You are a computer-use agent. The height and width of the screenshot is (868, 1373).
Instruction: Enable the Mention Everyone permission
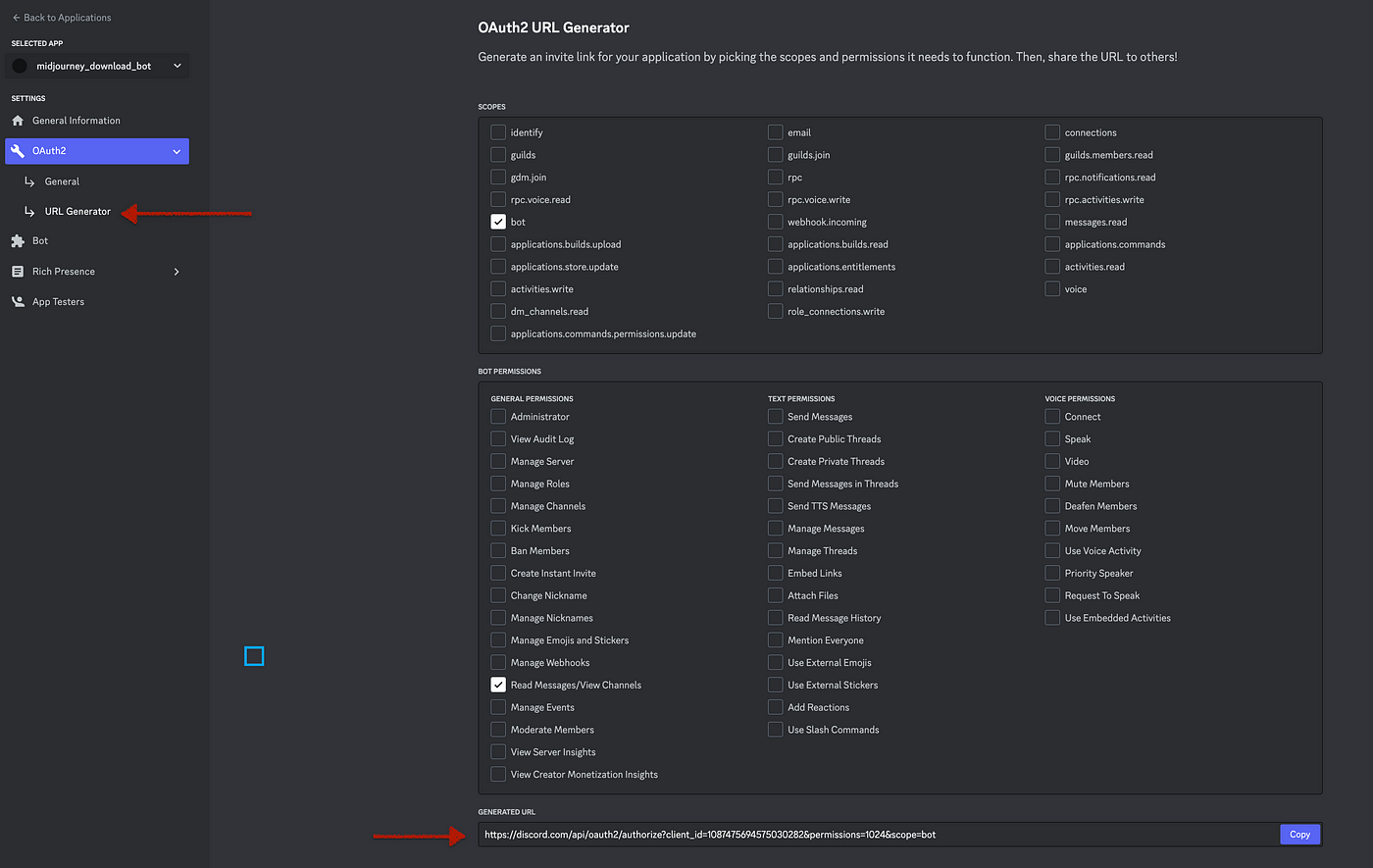click(776, 640)
